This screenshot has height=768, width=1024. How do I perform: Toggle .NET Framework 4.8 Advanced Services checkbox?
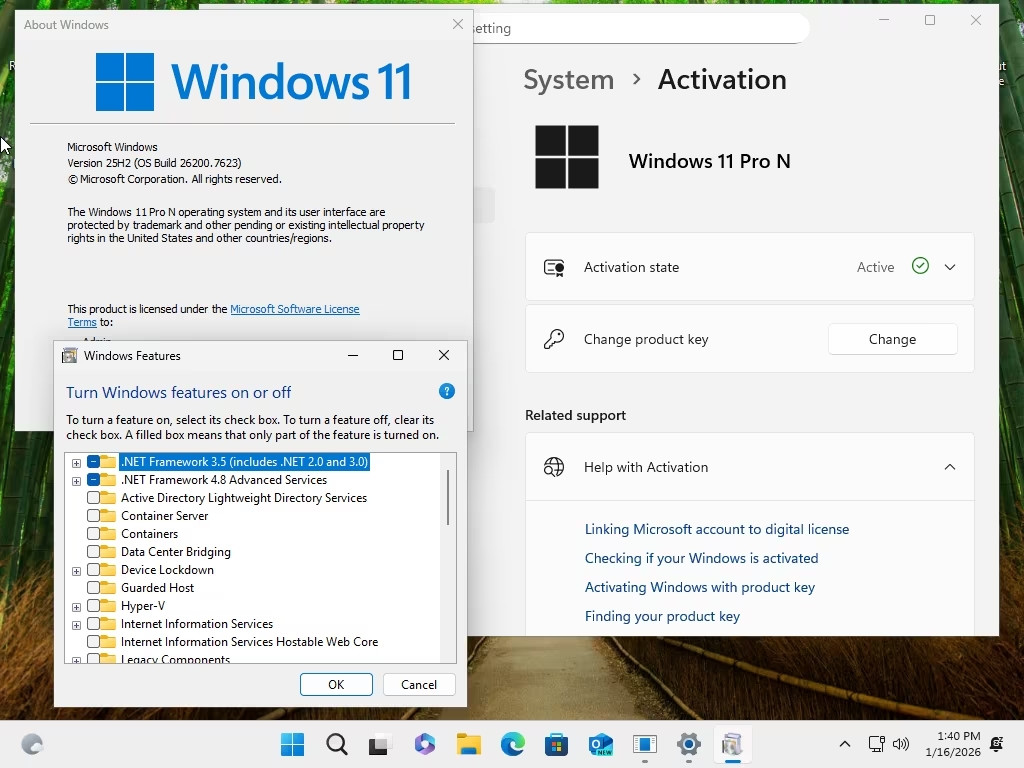[93, 480]
